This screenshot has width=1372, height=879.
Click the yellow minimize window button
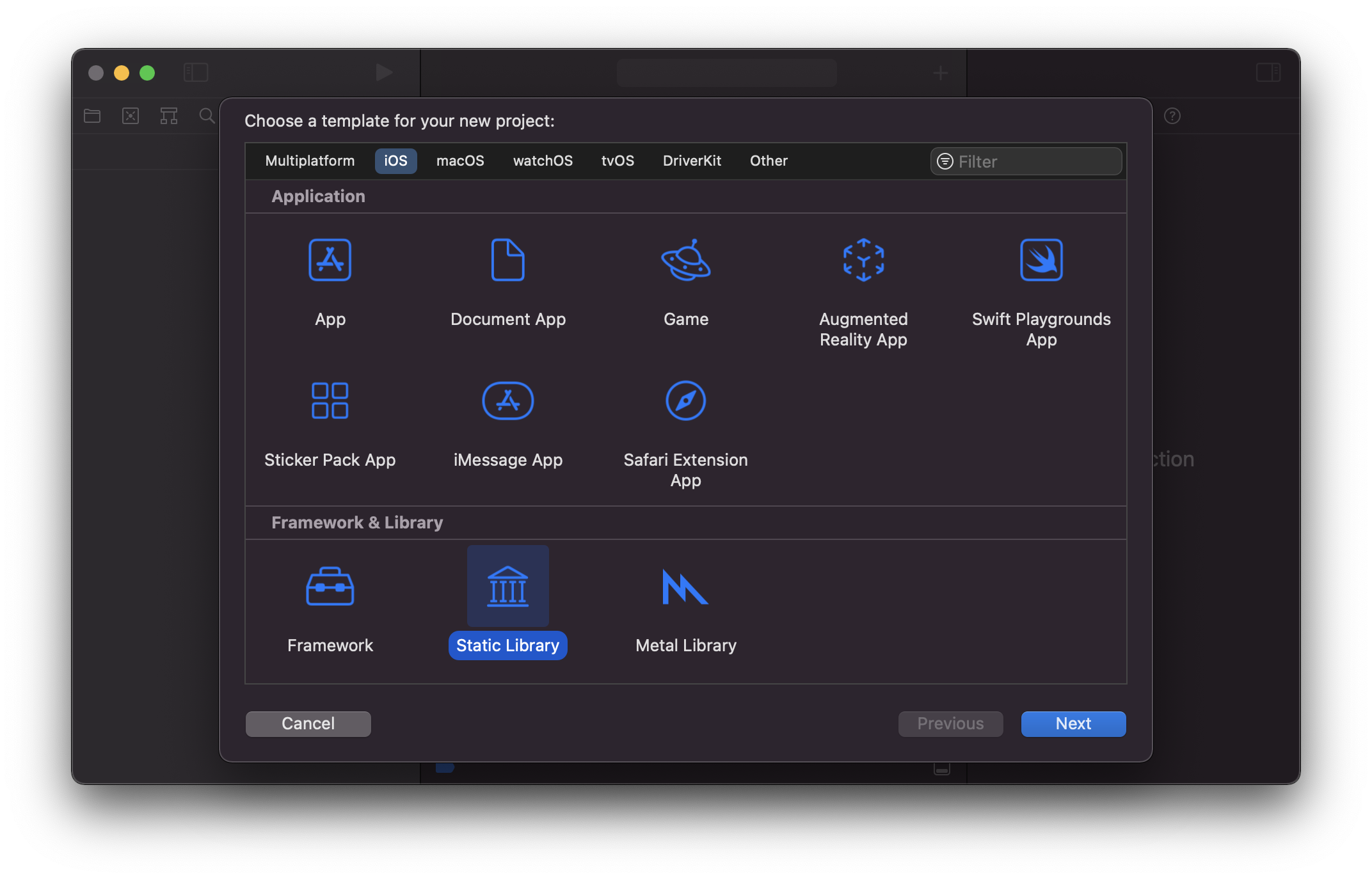click(x=122, y=73)
